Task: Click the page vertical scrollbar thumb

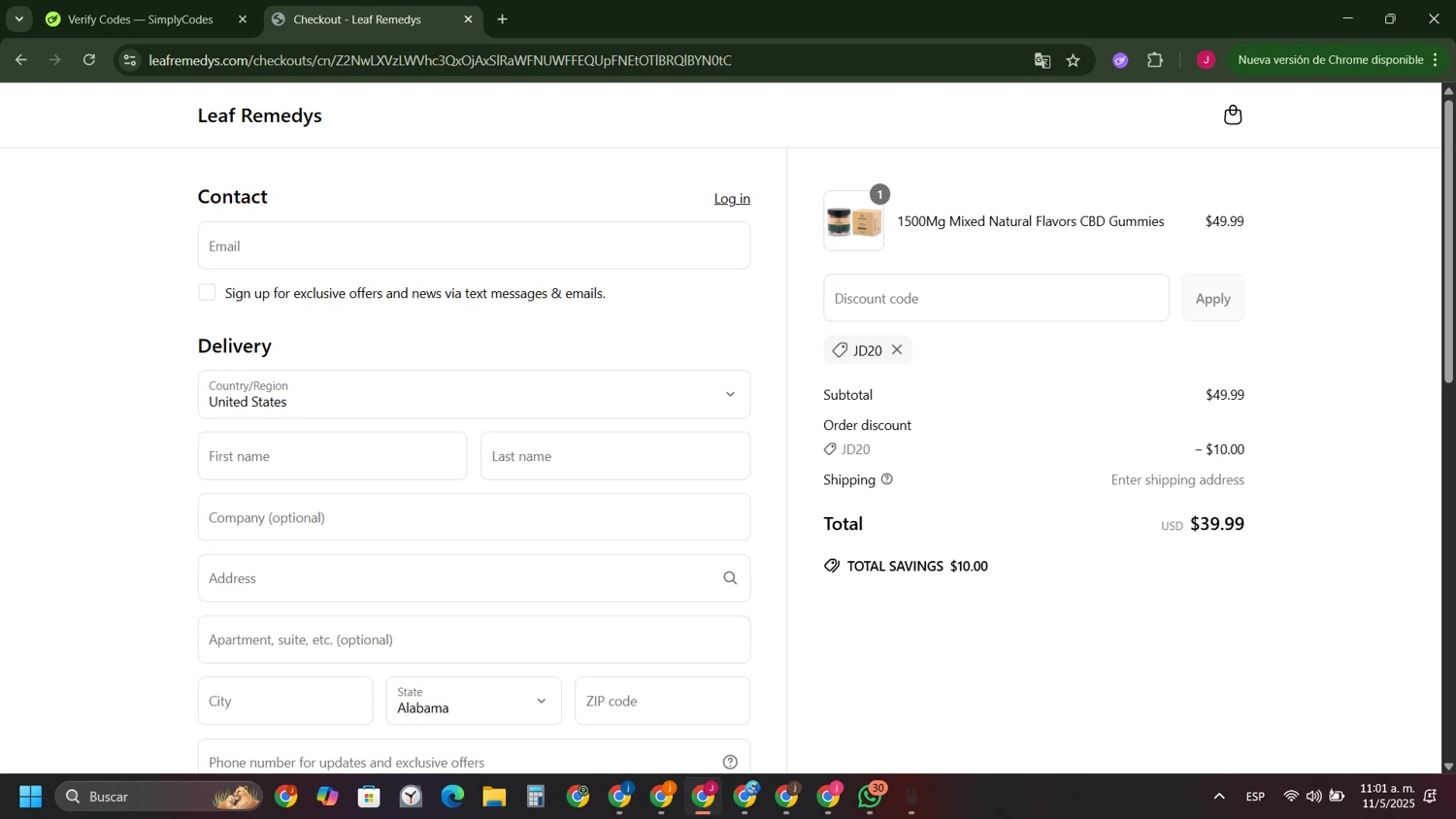Action: [1448, 240]
